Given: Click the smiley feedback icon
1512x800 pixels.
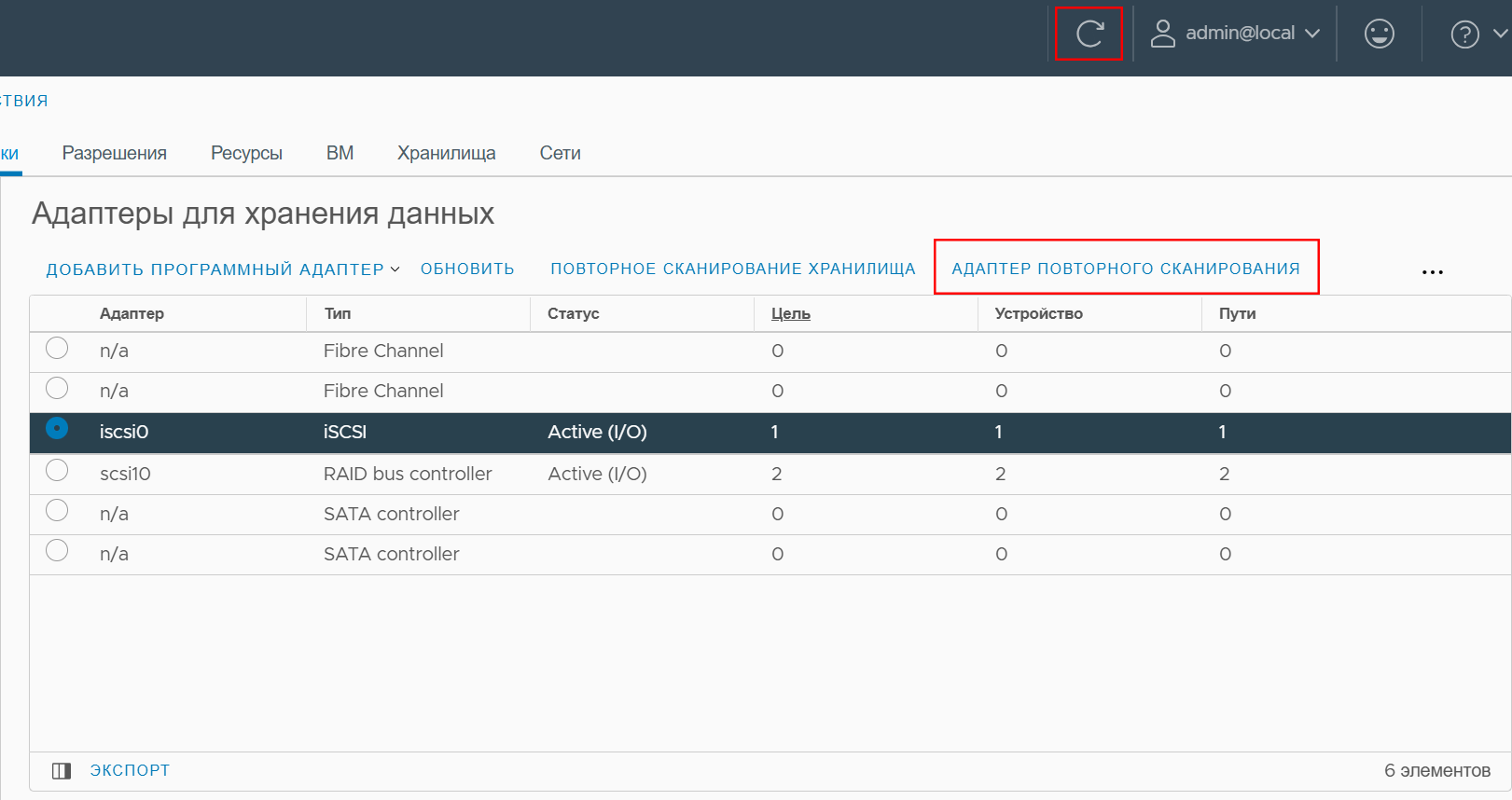Looking at the screenshot, I should pyautogui.click(x=1379, y=34).
